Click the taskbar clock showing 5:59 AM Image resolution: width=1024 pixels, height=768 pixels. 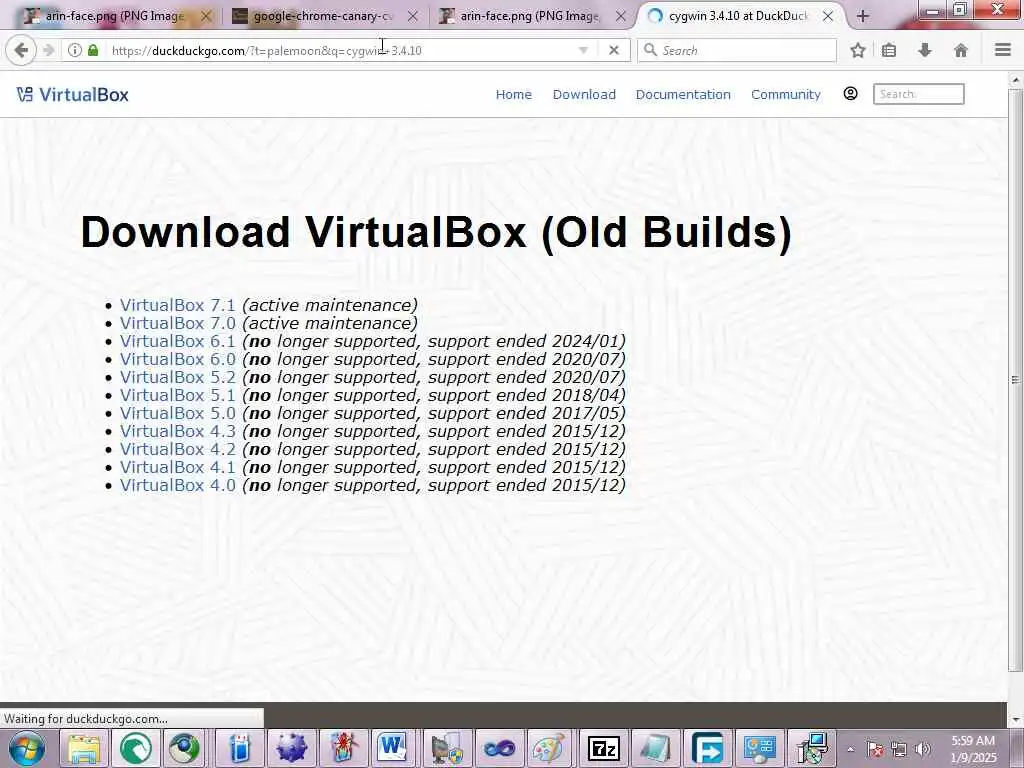pyautogui.click(x=973, y=749)
